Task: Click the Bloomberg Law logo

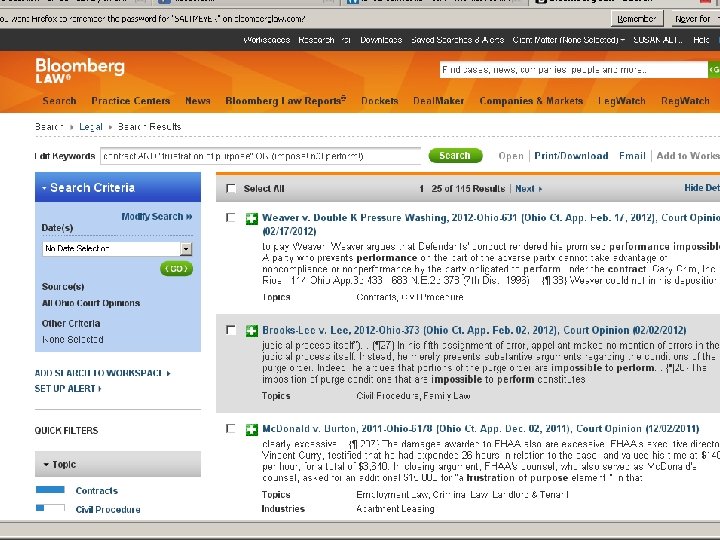Action: [80, 70]
